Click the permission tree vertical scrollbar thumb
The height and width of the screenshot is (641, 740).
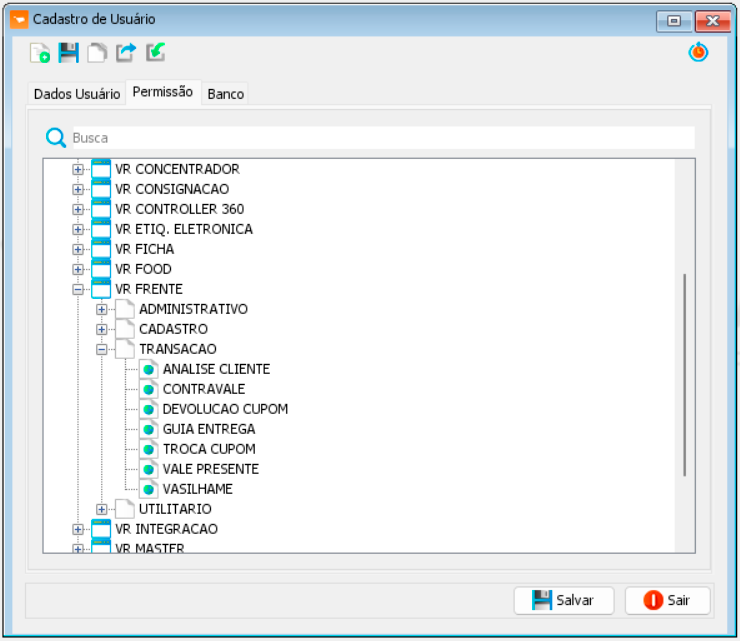pyautogui.click(x=685, y=374)
